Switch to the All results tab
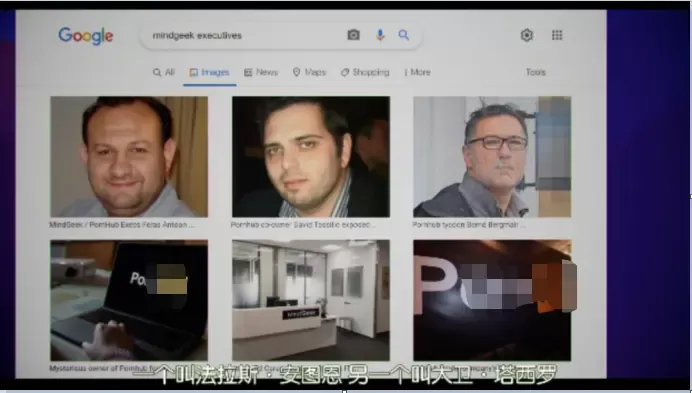This screenshot has width=692, height=393. (x=164, y=72)
